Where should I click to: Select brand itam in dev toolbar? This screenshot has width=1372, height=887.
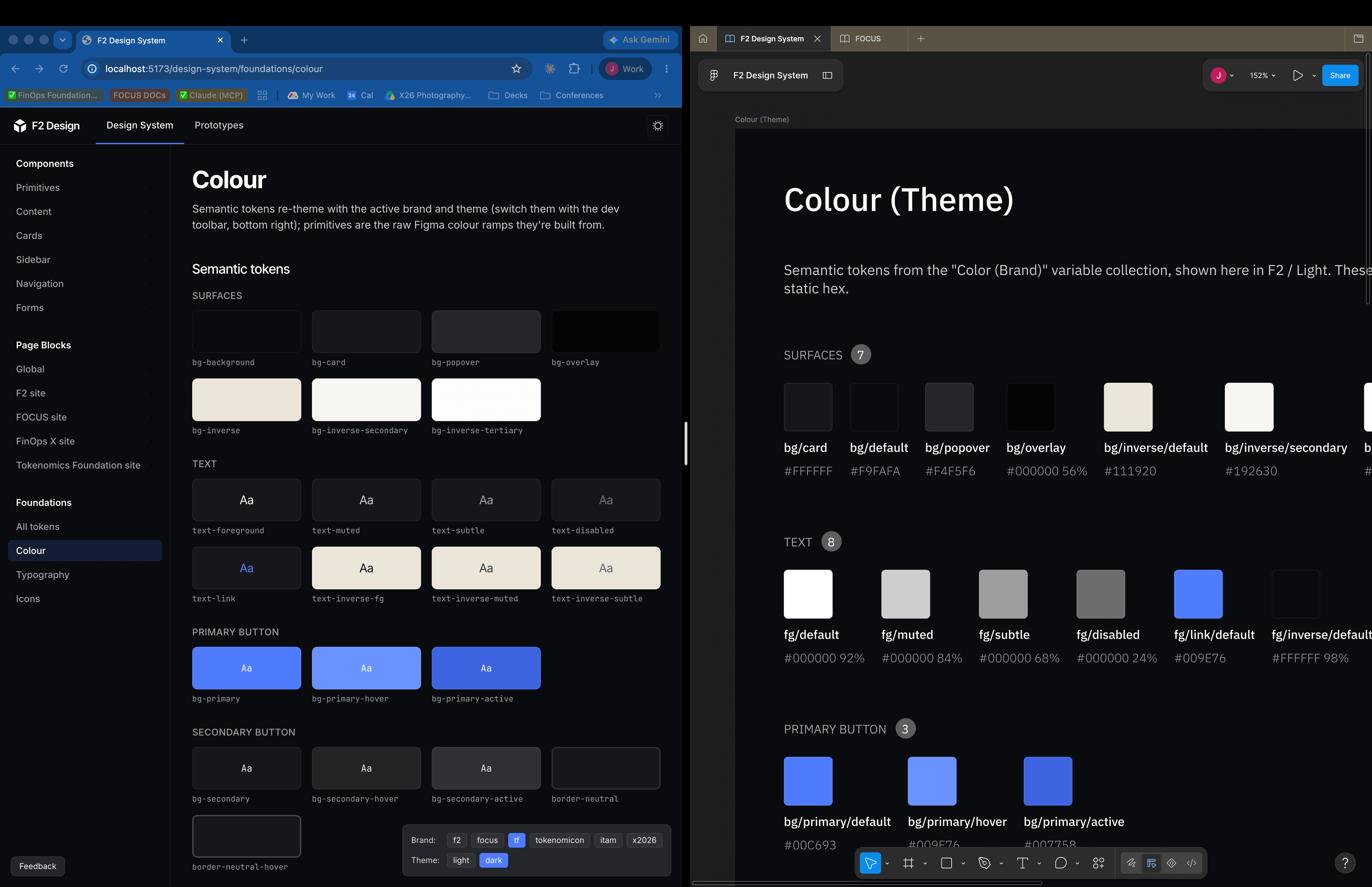[608, 840]
